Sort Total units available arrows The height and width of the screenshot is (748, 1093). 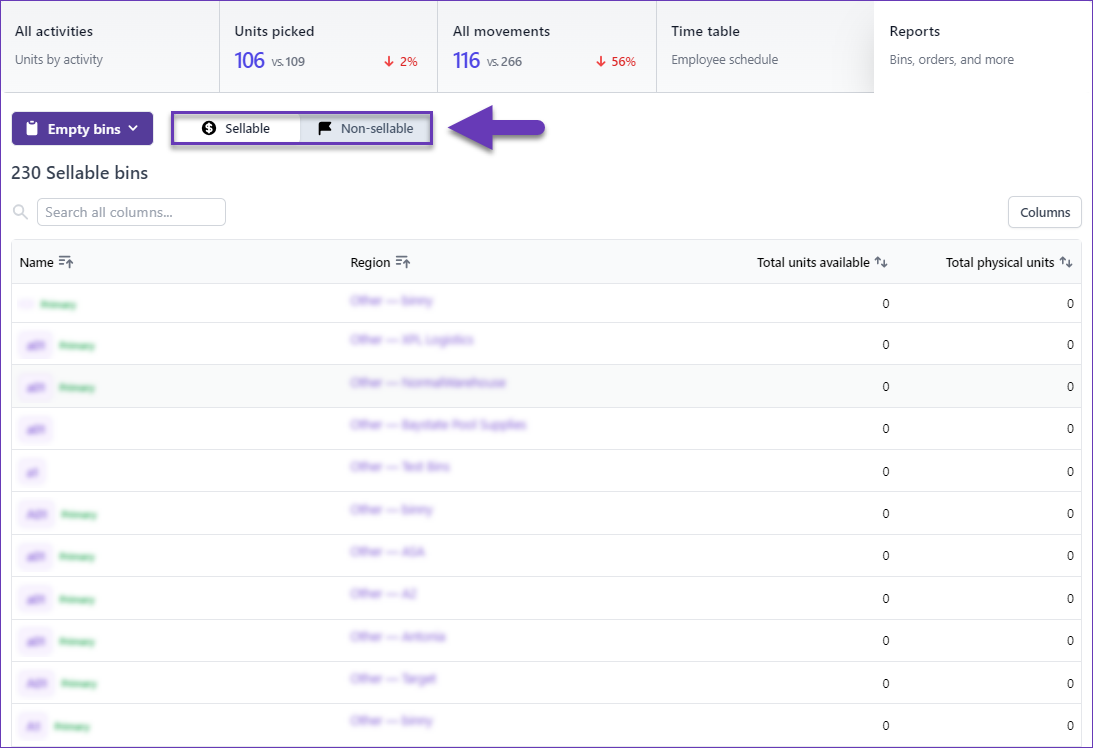(881, 262)
